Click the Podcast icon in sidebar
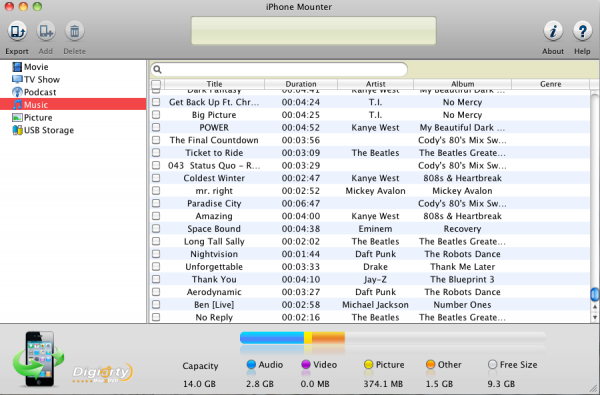 (17, 92)
